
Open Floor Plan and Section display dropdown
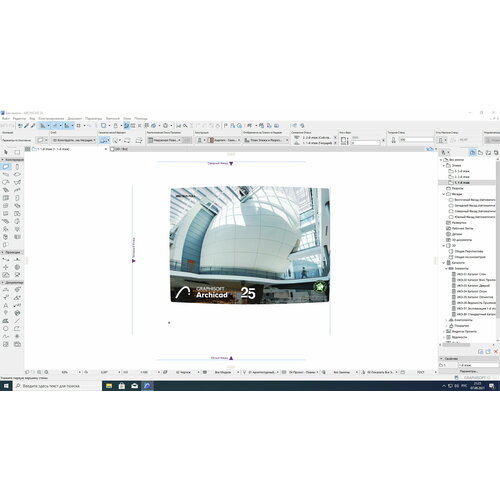point(266,140)
